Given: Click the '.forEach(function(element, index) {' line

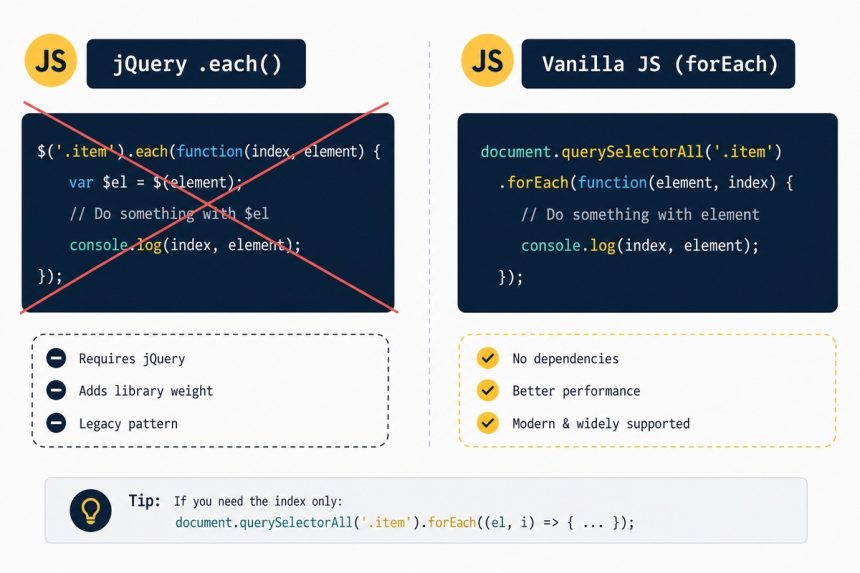Looking at the screenshot, I should click(x=646, y=183).
